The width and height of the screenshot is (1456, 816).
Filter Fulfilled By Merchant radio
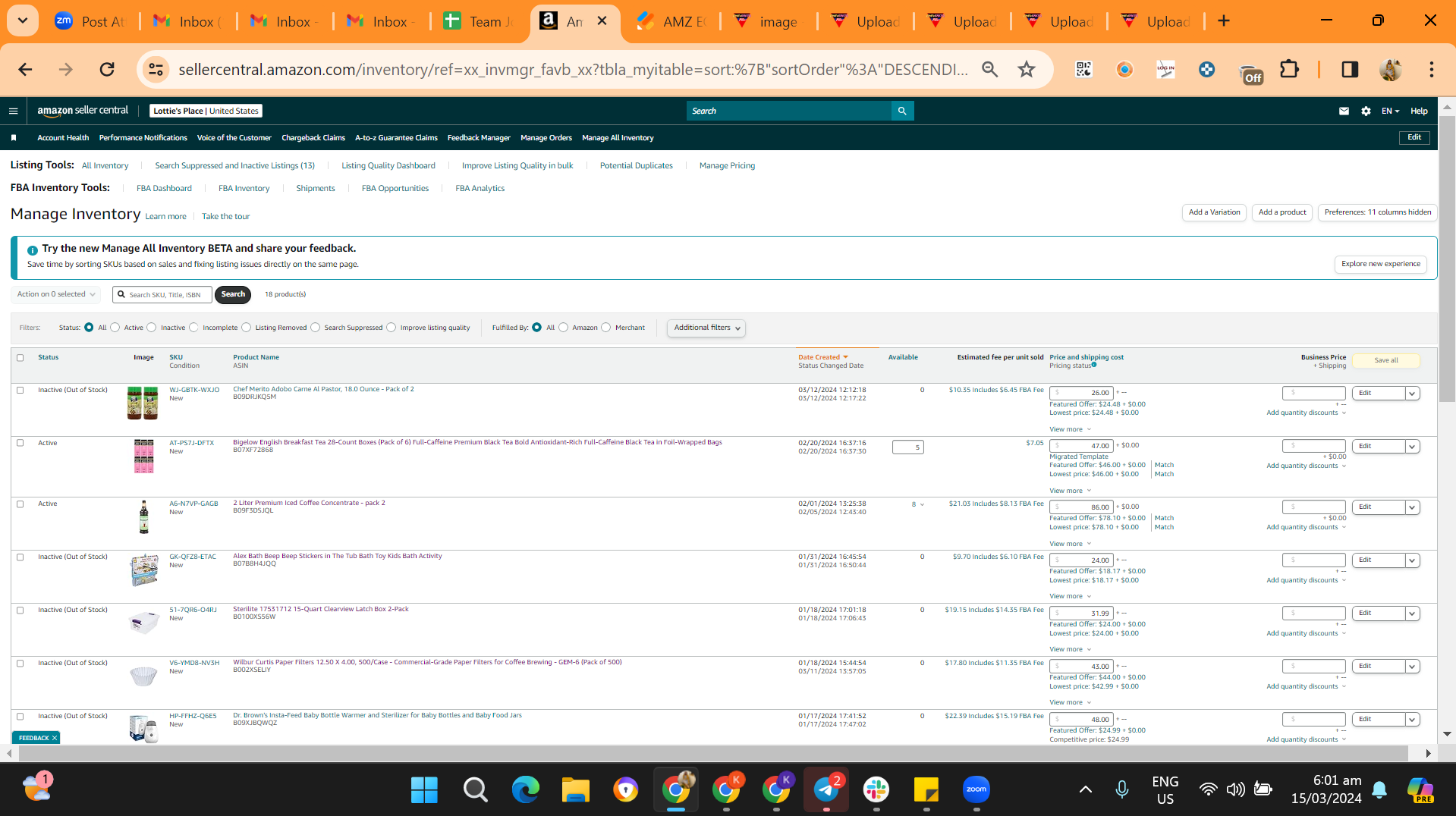click(606, 328)
